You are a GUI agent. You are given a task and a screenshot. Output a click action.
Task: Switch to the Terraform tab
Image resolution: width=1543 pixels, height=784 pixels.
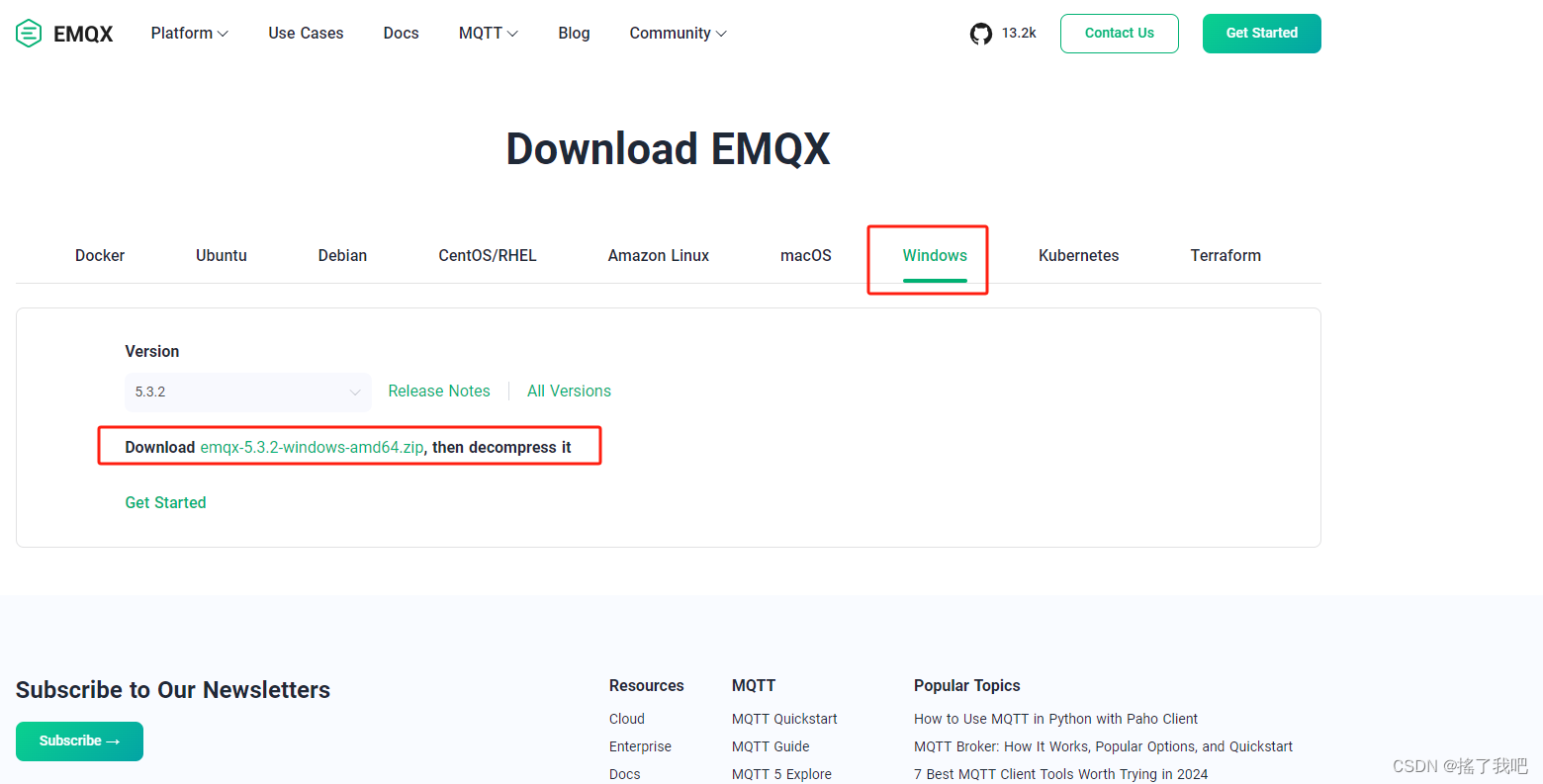tap(1225, 255)
